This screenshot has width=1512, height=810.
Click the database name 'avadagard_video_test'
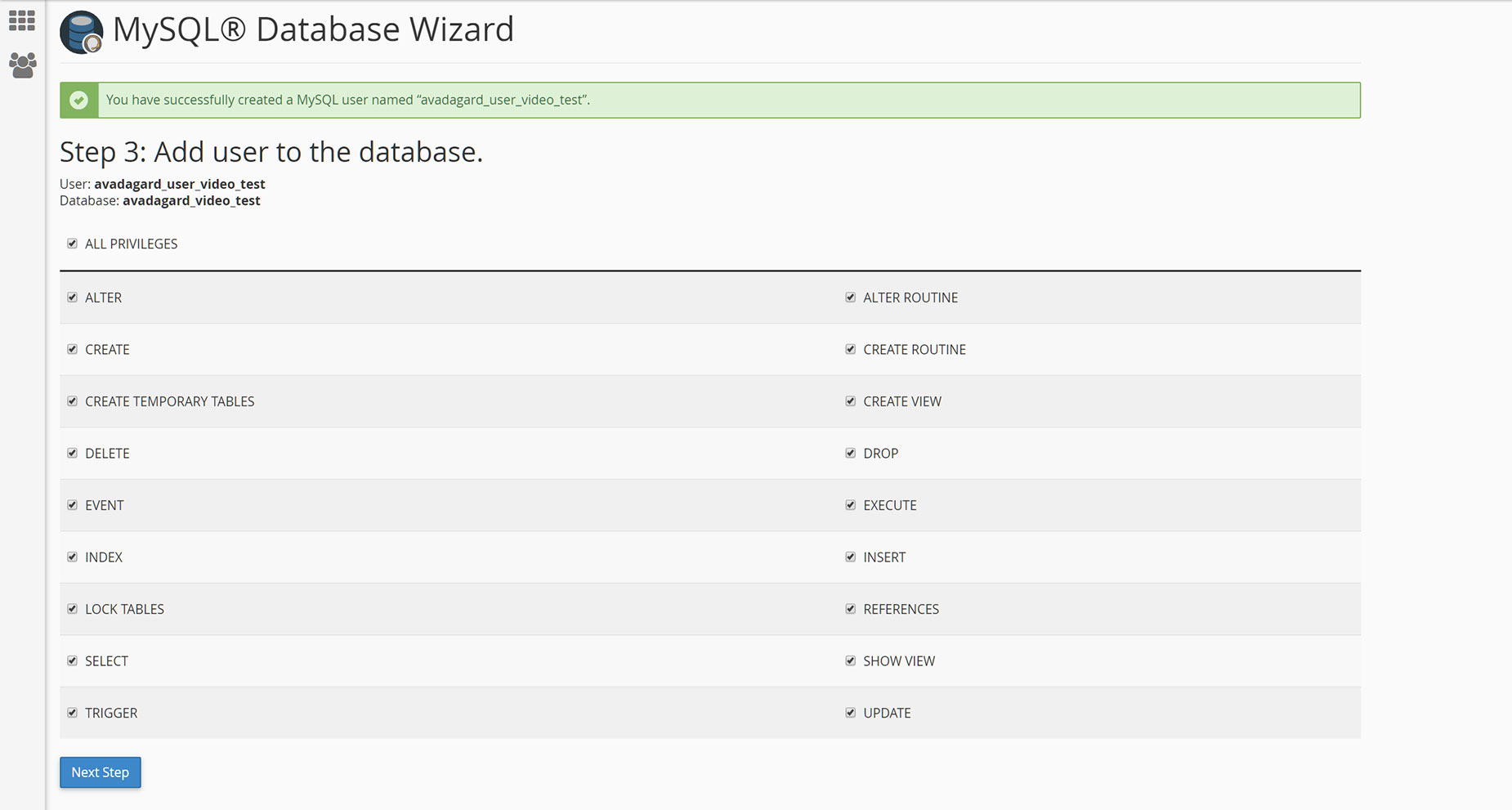pyautogui.click(x=191, y=200)
